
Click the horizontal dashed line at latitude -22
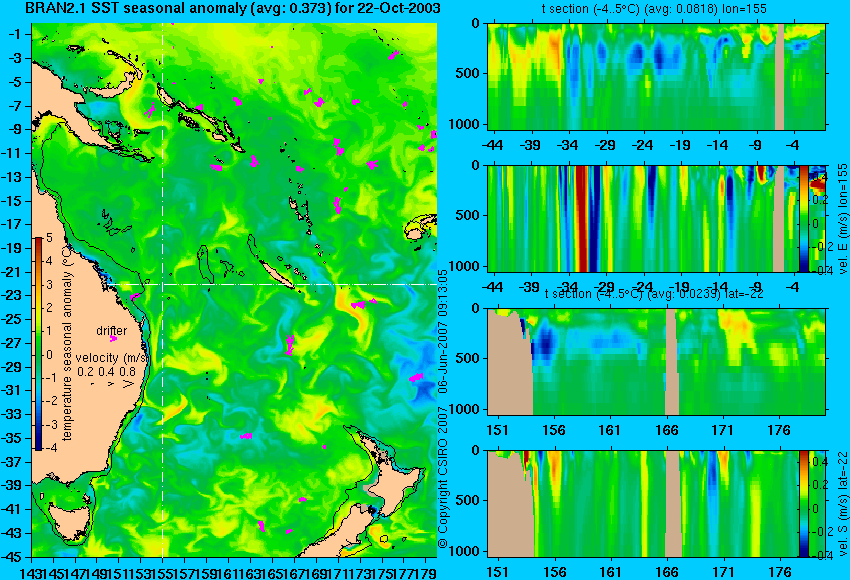point(272,284)
